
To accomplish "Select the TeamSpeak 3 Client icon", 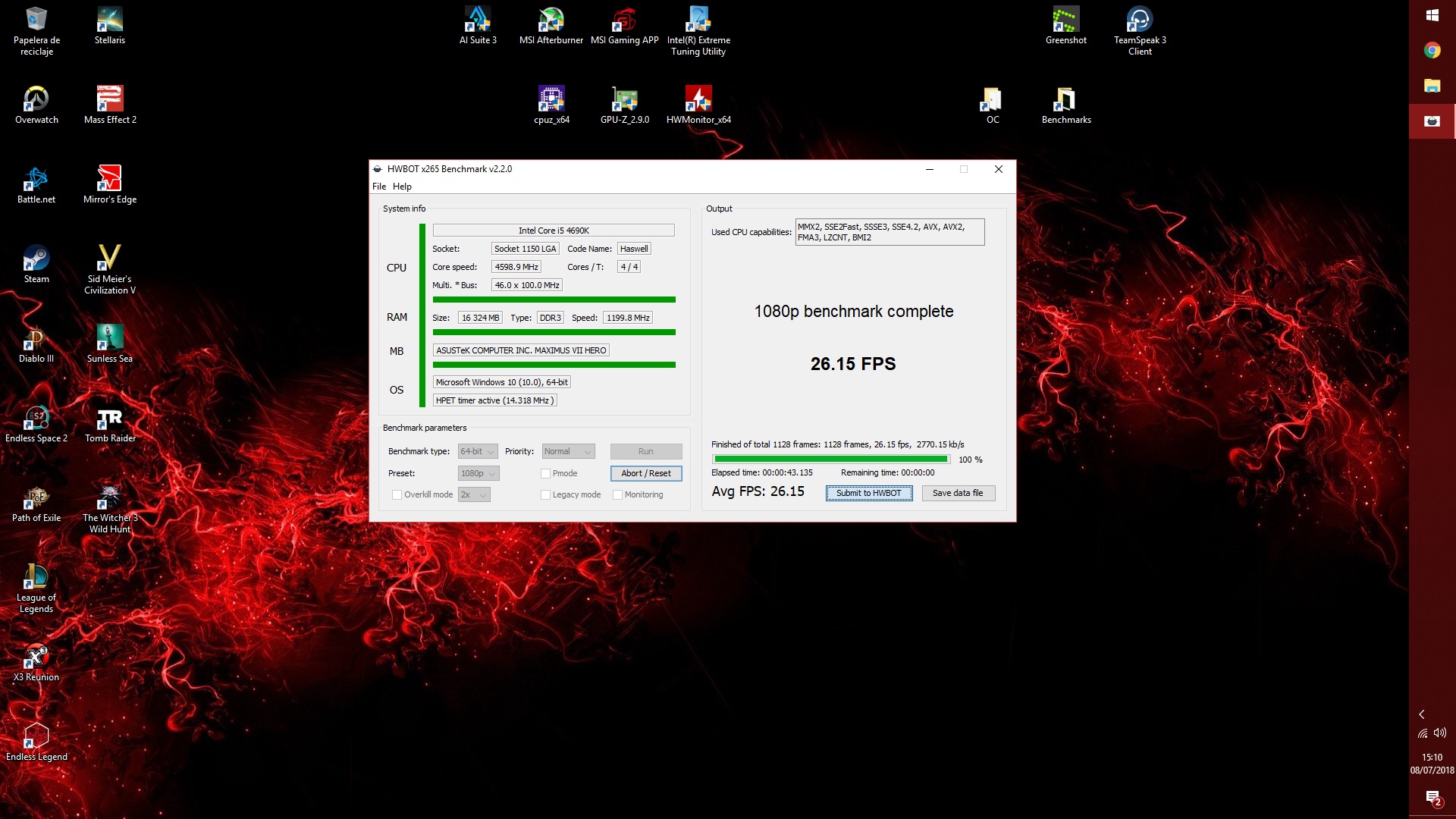I will (x=1140, y=31).
